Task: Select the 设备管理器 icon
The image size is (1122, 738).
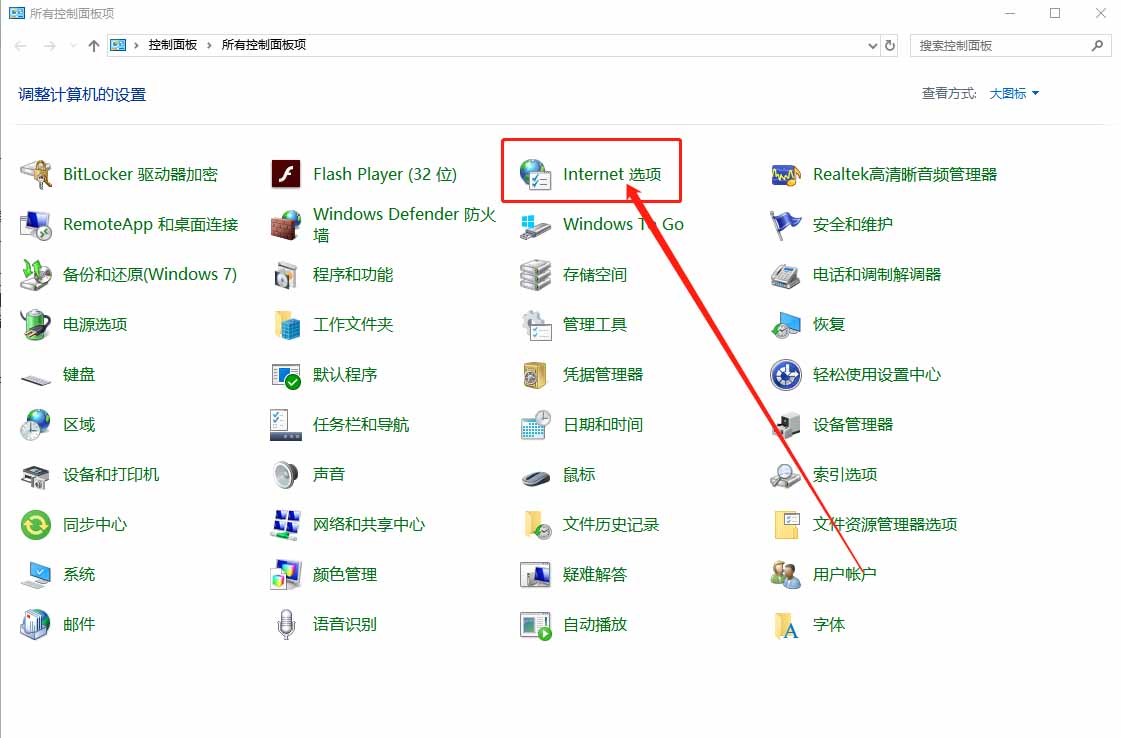Action: tap(786, 425)
